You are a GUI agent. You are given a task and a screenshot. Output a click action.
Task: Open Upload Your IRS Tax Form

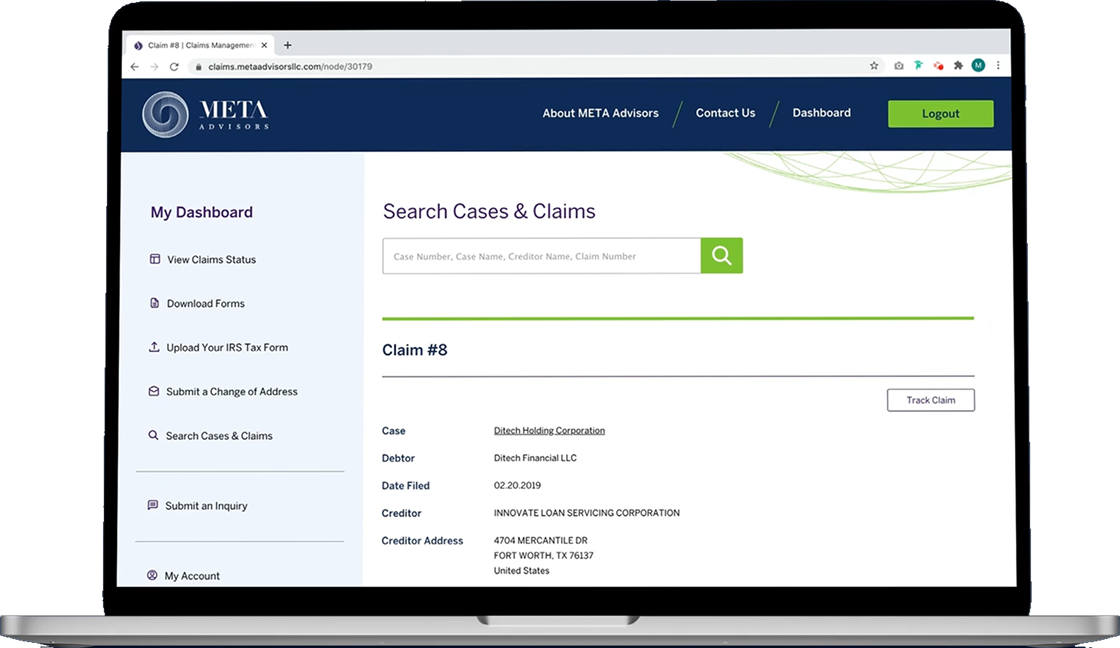pos(227,347)
